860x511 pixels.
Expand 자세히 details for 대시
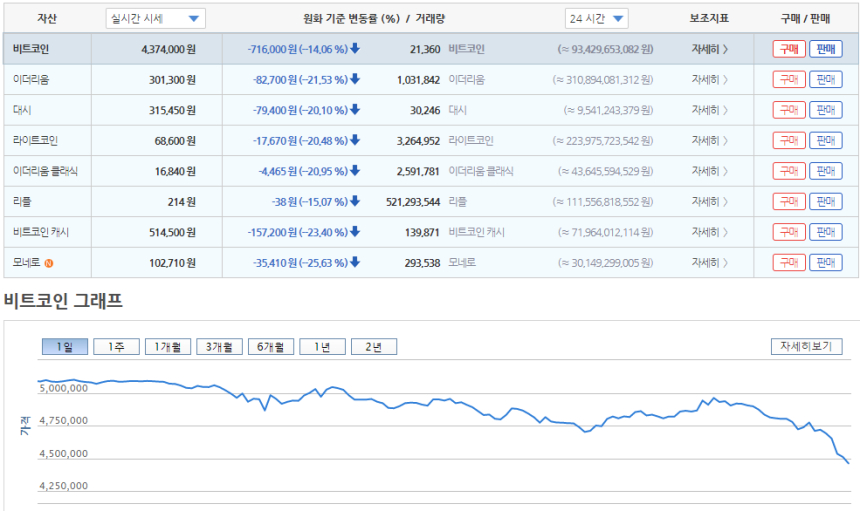coord(709,110)
